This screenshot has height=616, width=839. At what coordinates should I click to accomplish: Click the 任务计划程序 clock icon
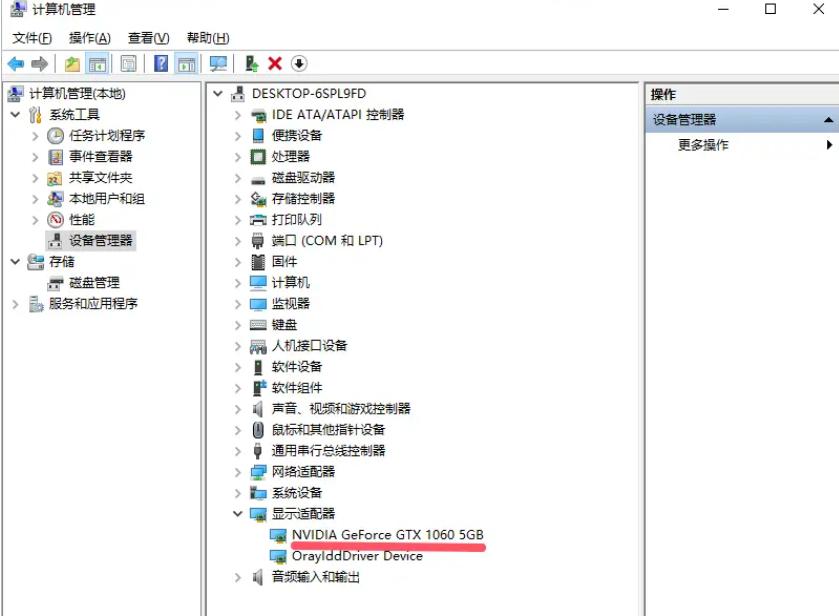coord(56,136)
